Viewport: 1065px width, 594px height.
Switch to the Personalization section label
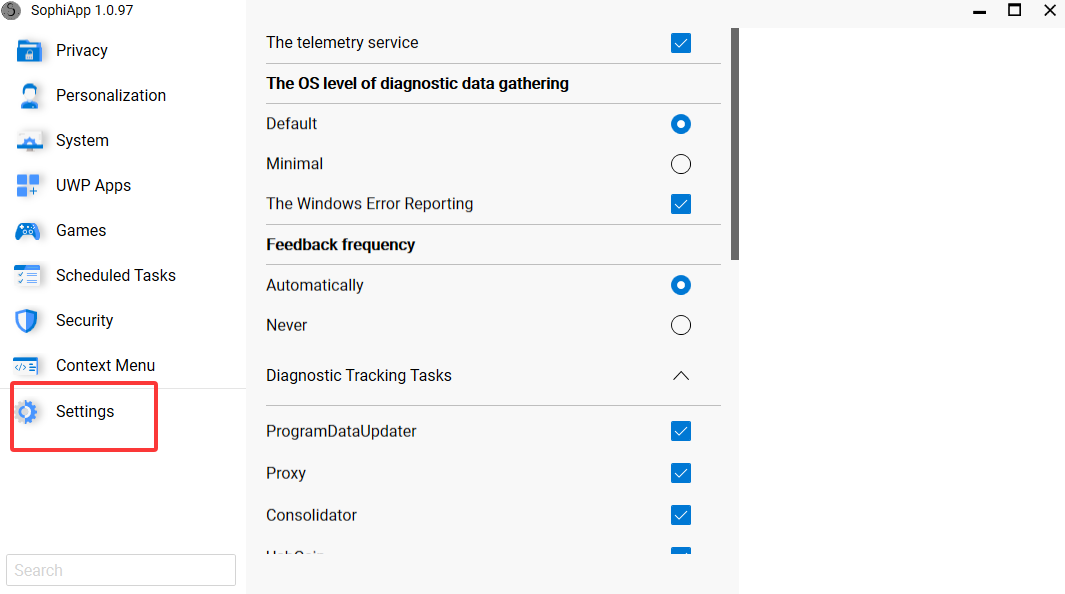coord(111,96)
